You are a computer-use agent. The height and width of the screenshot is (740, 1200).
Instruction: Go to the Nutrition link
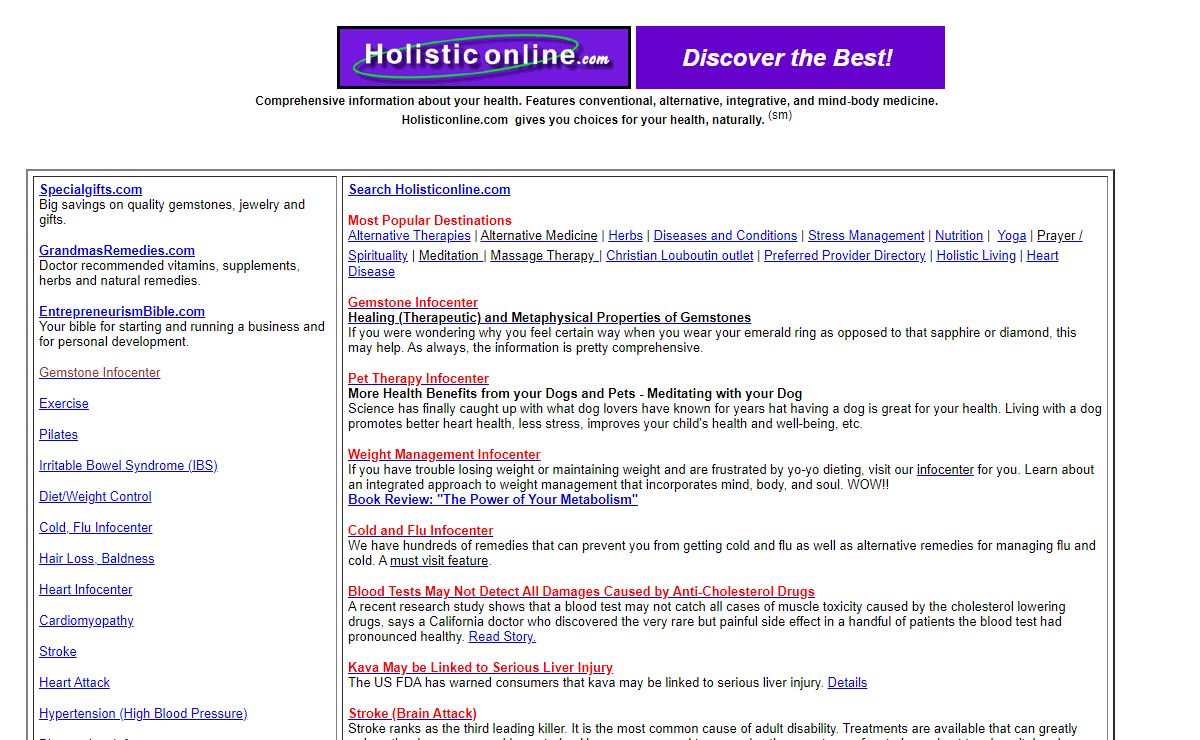pyautogui.click(x=959, y=235)
